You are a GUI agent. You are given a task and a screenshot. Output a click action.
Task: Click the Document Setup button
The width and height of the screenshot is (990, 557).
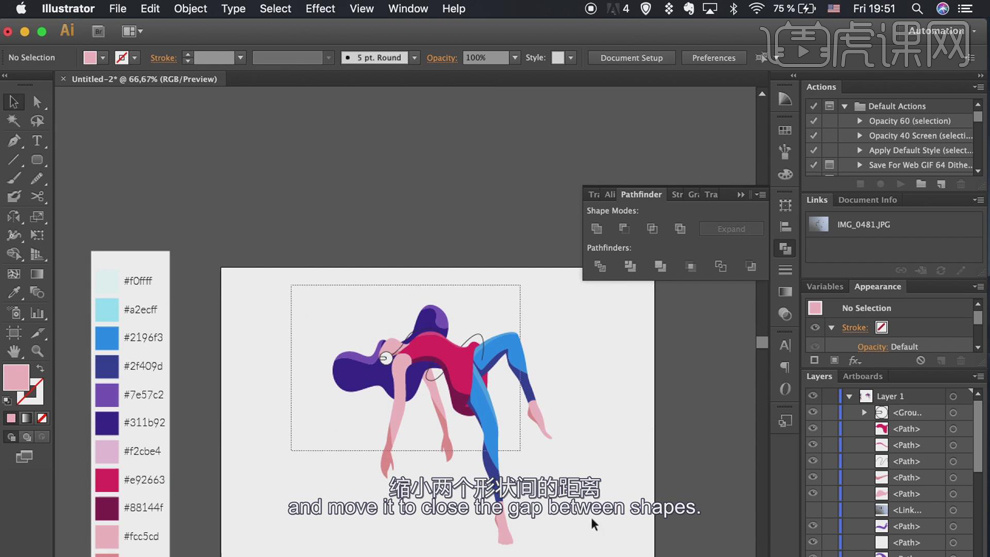pyautogui.click(x=631, y=58)
